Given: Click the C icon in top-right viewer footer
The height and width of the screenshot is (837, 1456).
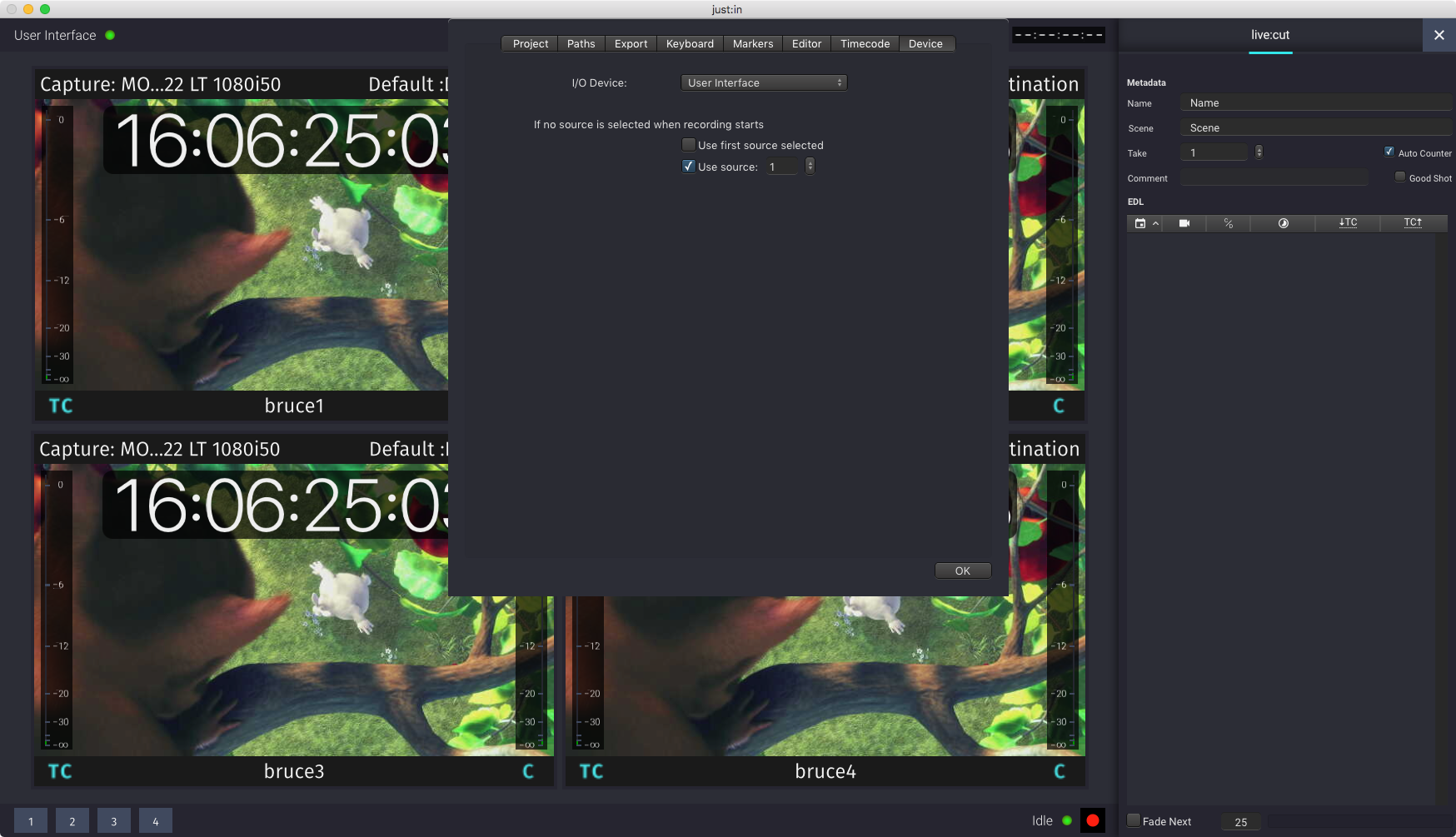Looking at the screenshot, I should pos(1059,406).
